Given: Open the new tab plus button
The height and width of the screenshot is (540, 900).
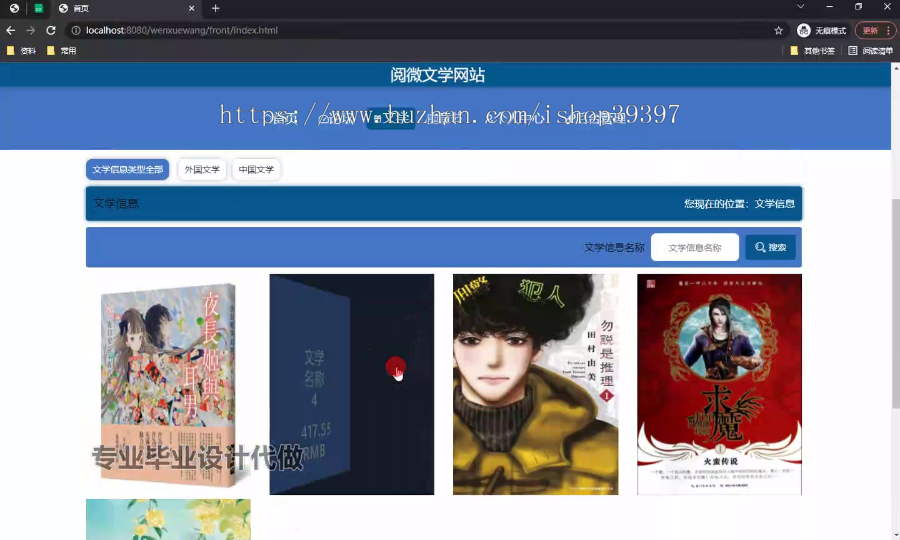Looking at the screenshot, I should (215, 8).
